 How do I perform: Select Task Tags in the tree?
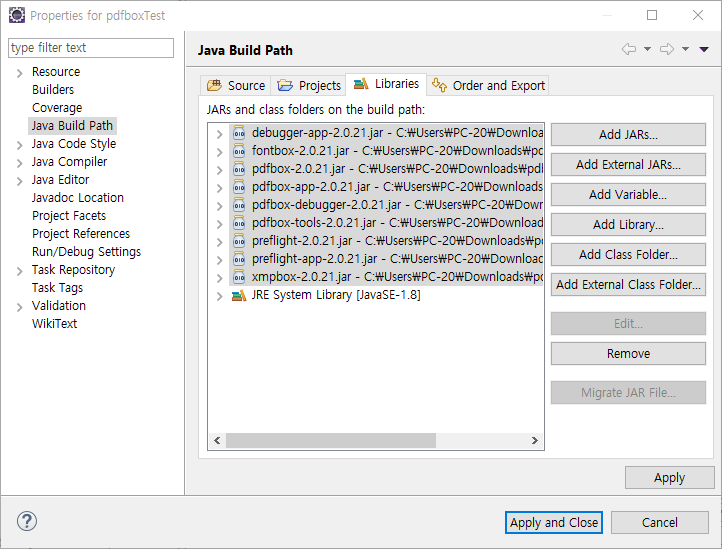coord(58,287)
